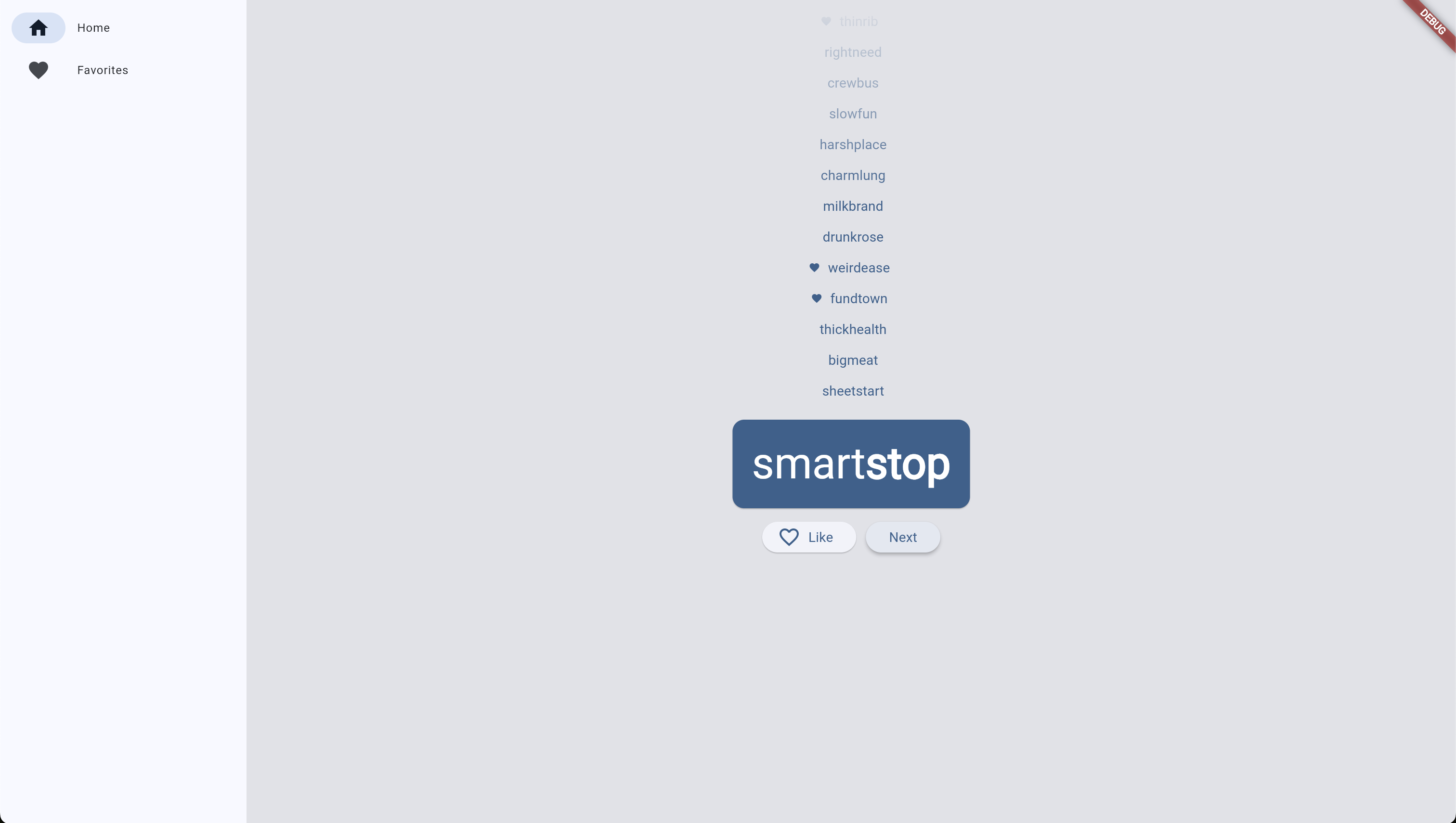Toggle like on current smartstop name

pos(808,537)
